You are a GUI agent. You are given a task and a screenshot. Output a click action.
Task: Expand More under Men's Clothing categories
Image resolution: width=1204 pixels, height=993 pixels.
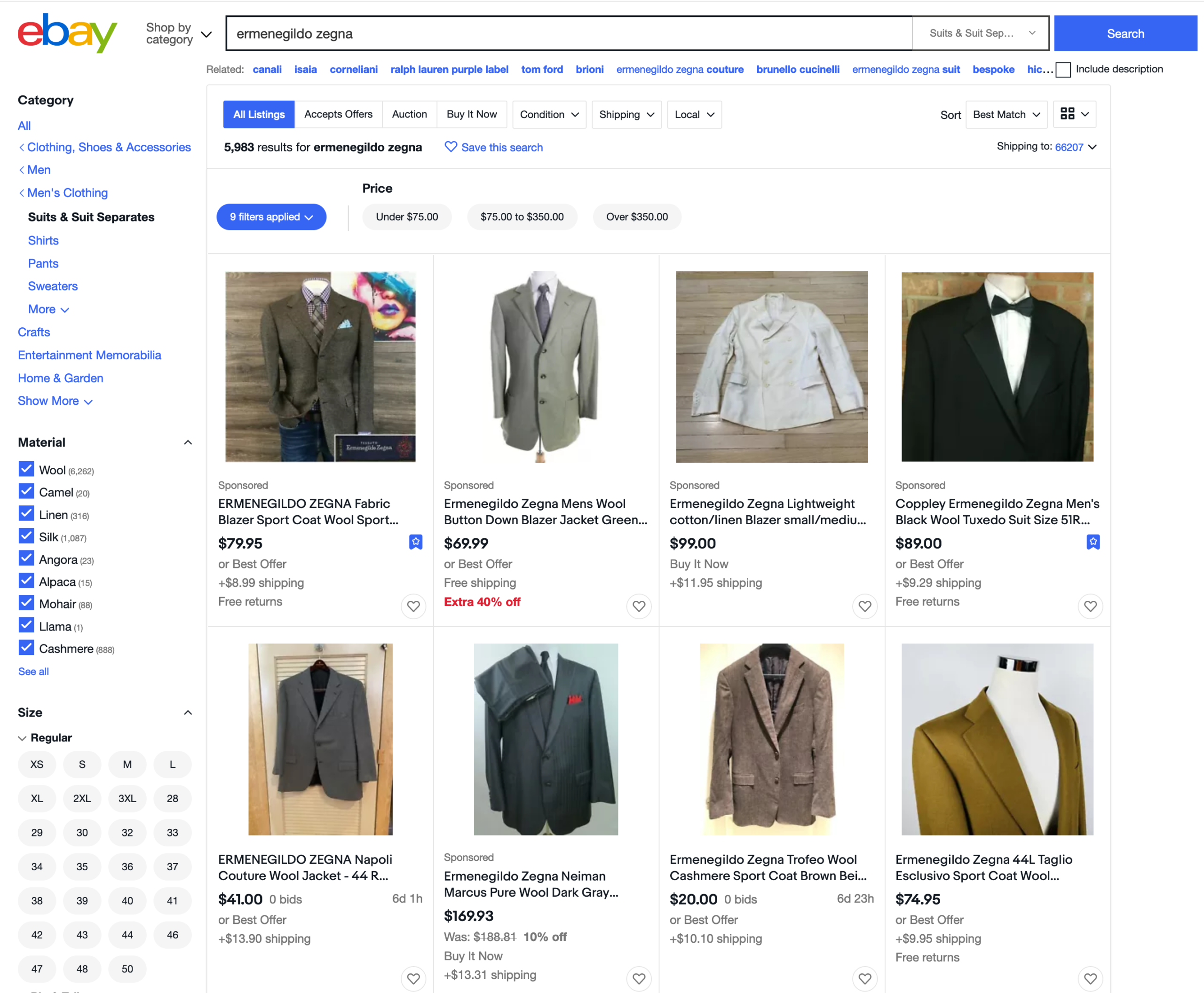pos(48,309)
